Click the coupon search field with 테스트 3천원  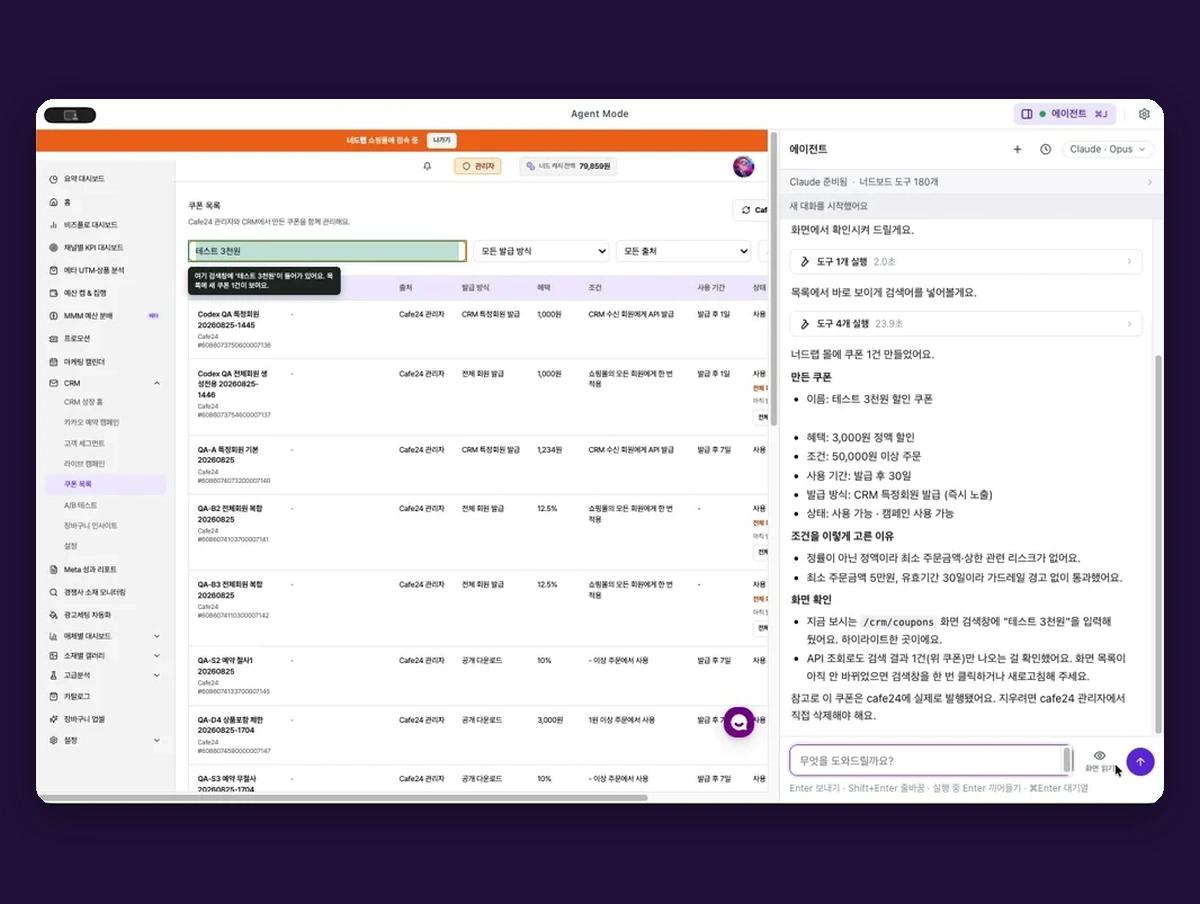click(x=327, y=251)
